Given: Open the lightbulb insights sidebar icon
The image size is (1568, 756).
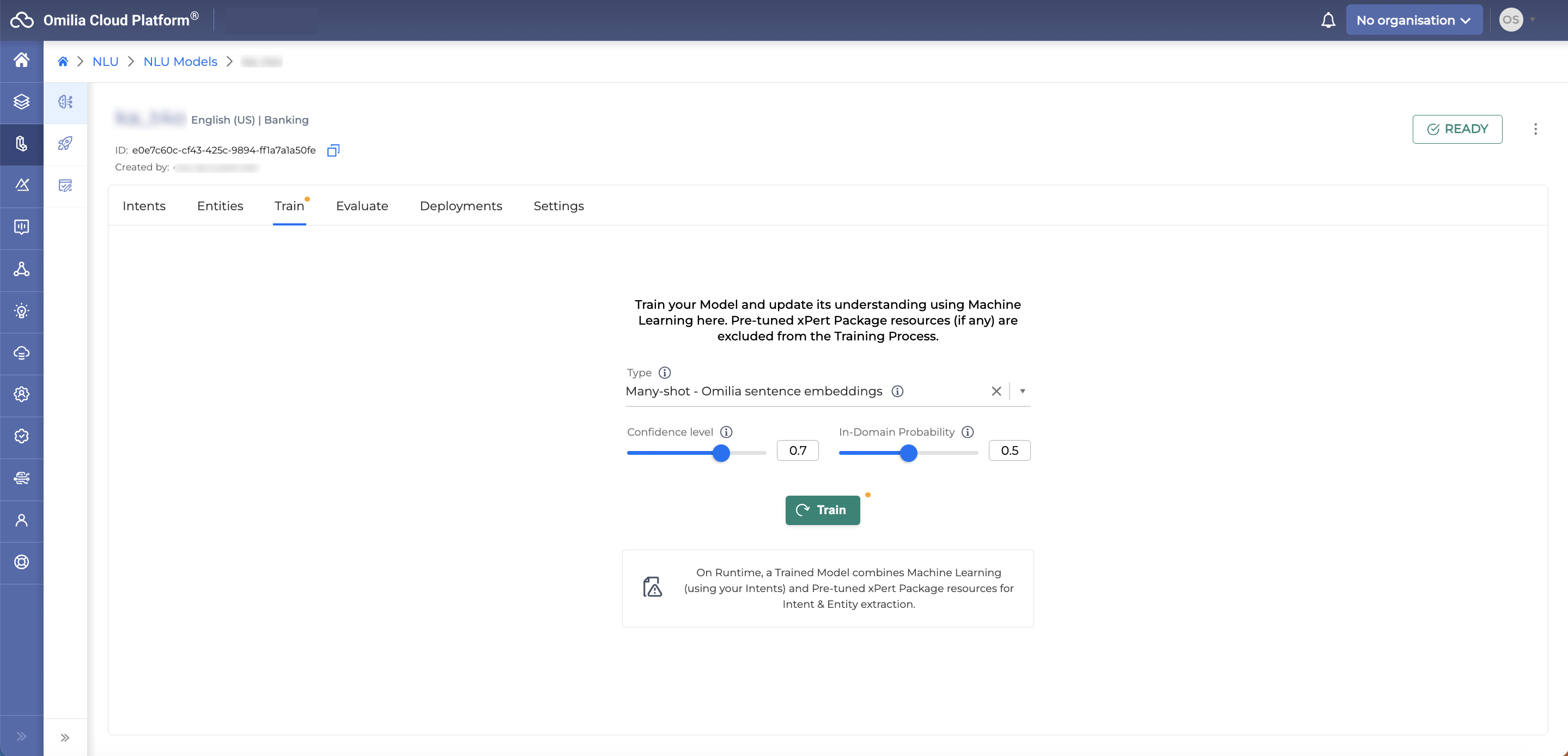Looking at the screenshot, I should 22,311.
